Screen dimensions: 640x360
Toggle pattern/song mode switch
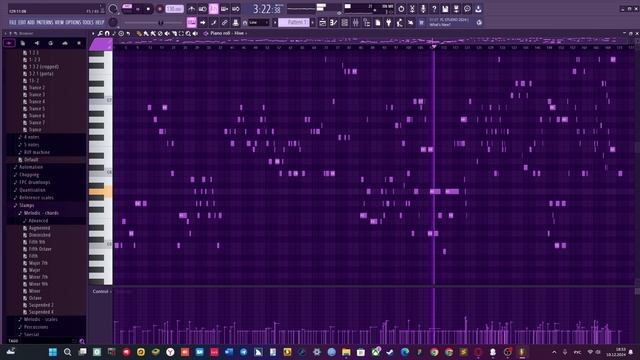[127, 9]
